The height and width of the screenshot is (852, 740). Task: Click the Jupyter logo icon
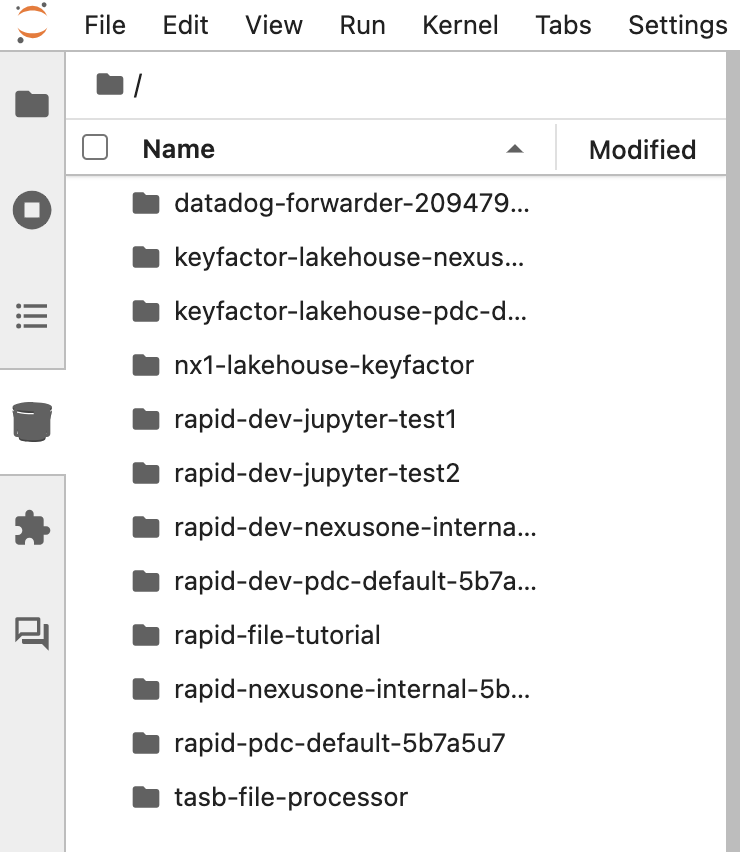[x=32, y=23]
